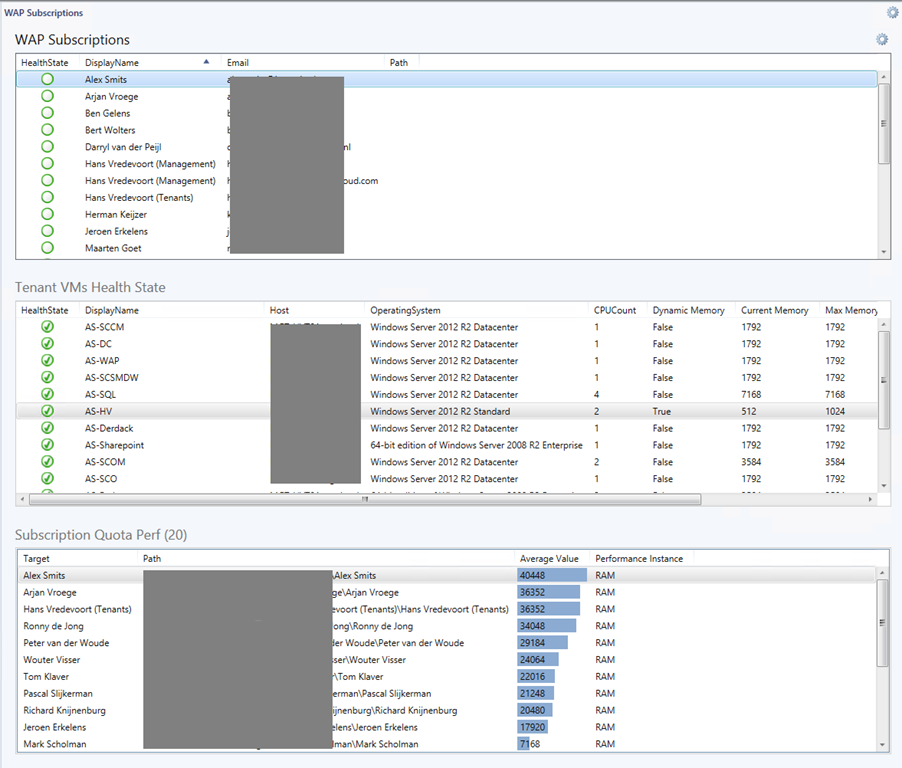
Task: Select Ronny de Jong in quota targets
Action: [x=53, y=626]
